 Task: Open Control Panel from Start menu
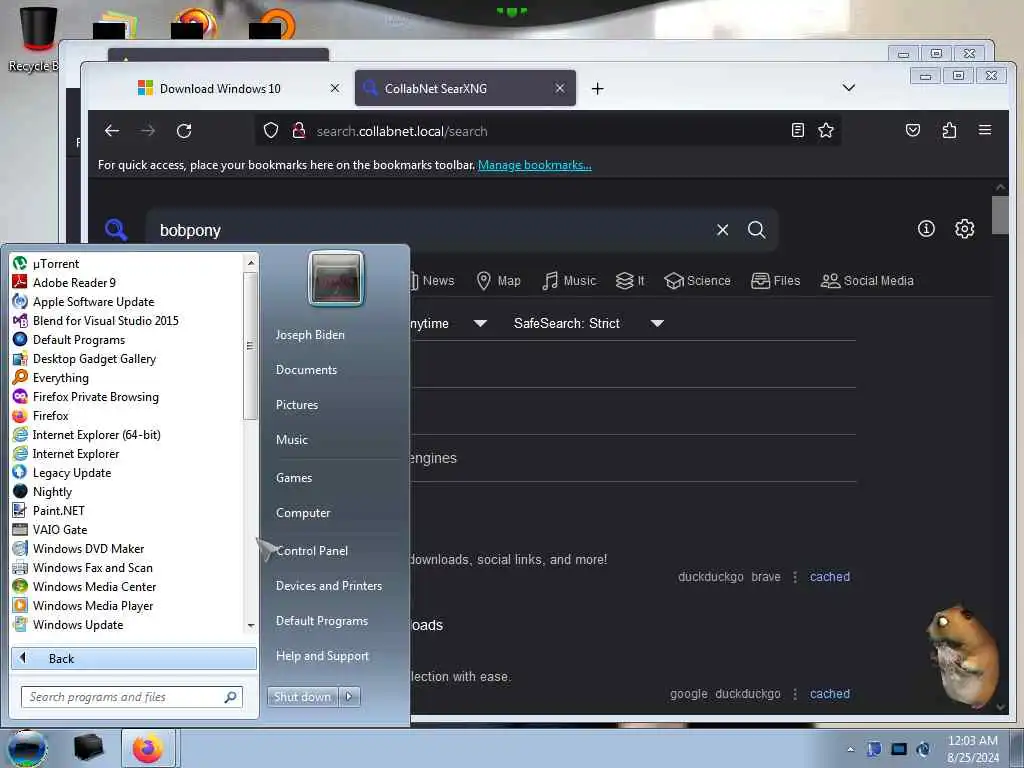[x=312, y=551]
